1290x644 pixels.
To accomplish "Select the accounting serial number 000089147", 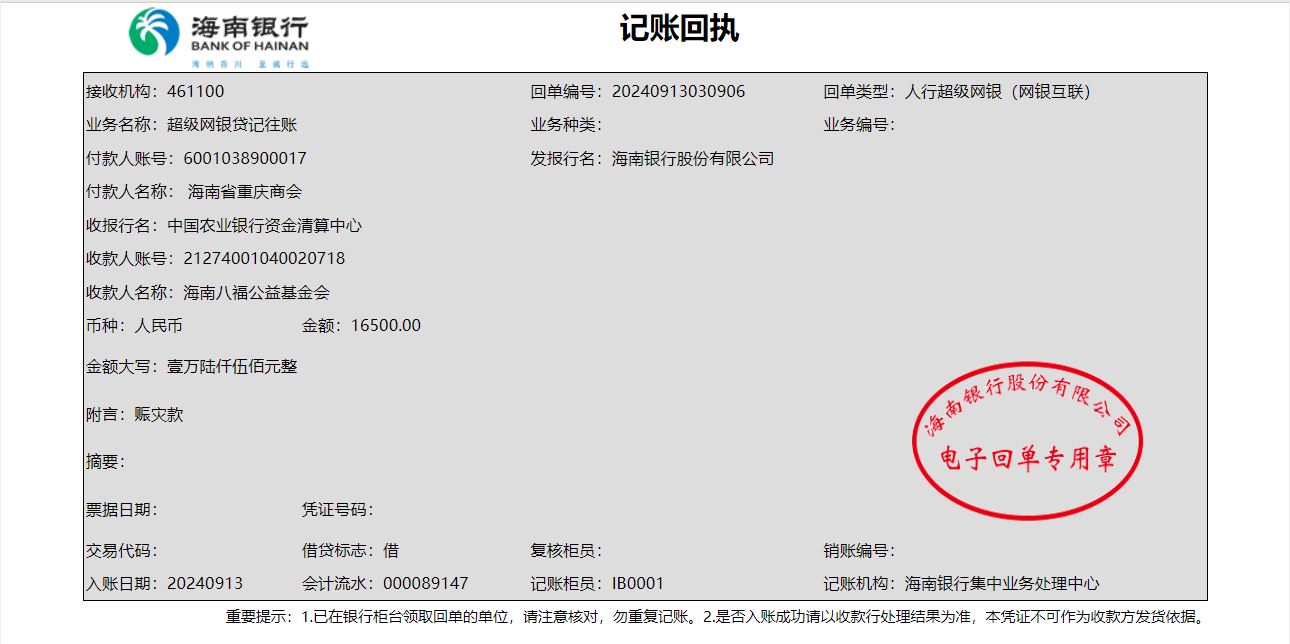I will click(x=426, y=583).
